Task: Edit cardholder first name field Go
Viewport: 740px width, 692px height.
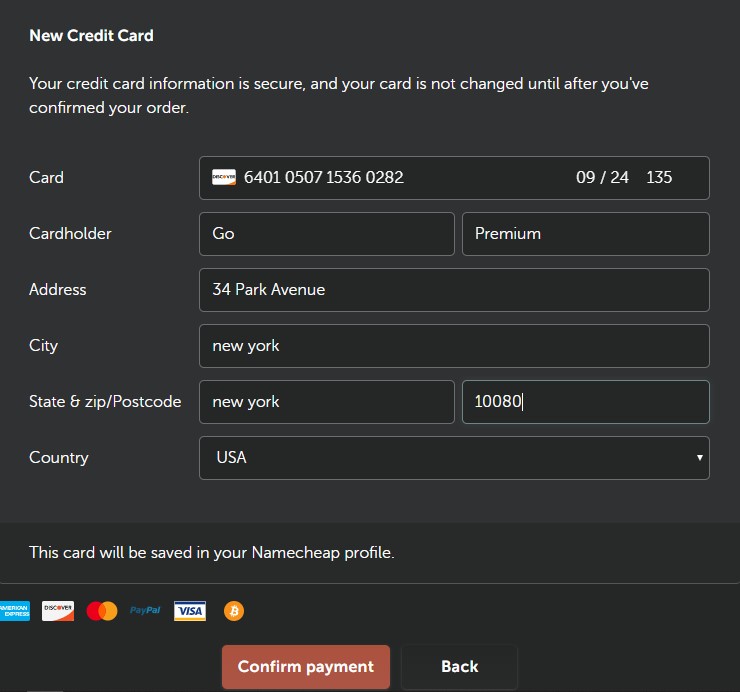Action: point(327,234)
